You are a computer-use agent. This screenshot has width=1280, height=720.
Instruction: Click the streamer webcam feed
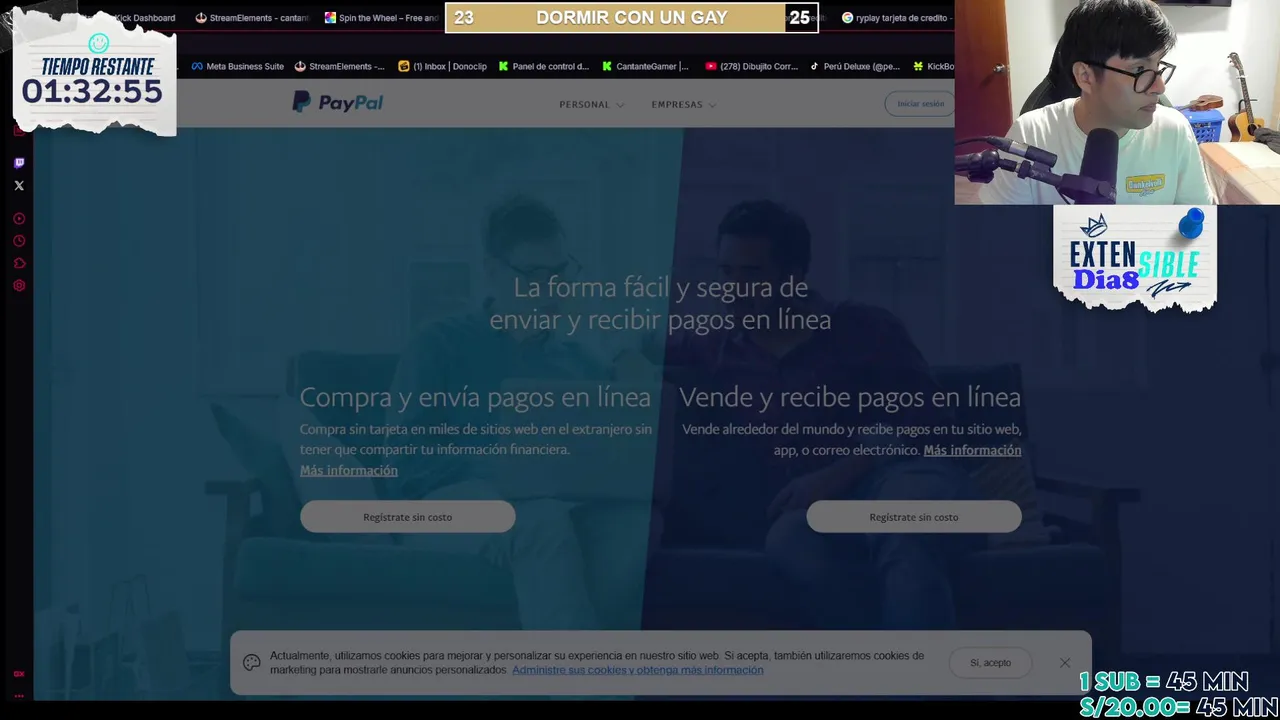(x=1117, y=102)
